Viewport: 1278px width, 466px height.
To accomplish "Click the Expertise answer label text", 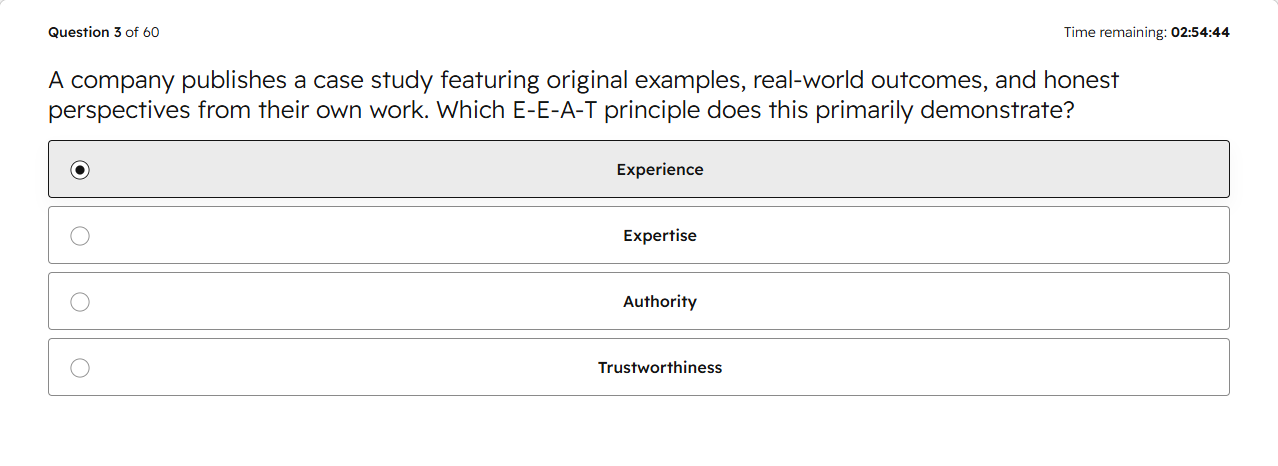I will [660, 236].
